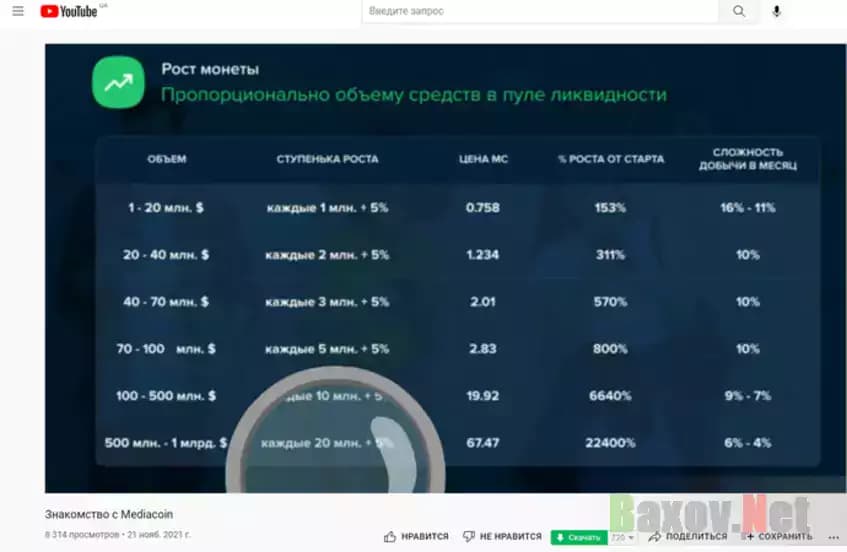847x552 pixels.
Task: Click the video title Знакомство с Mediacoin
Action: [x=109, y=514]
